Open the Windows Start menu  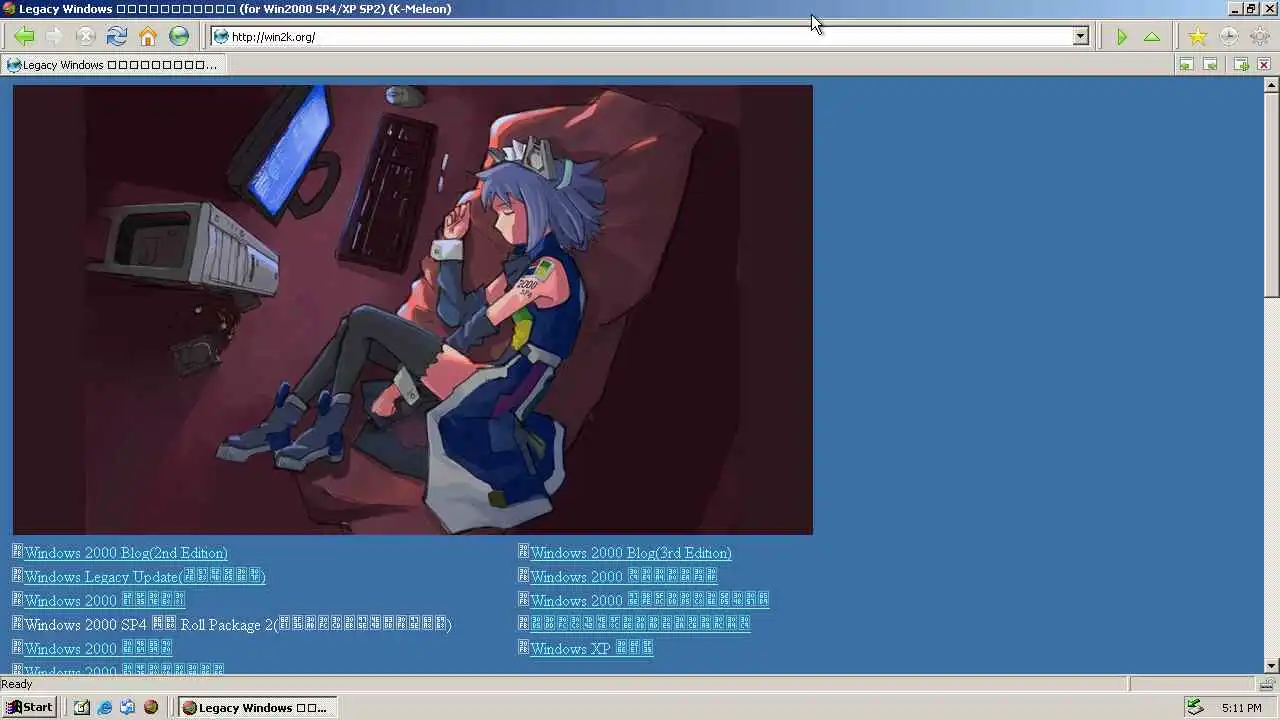[x=29, y=707]
